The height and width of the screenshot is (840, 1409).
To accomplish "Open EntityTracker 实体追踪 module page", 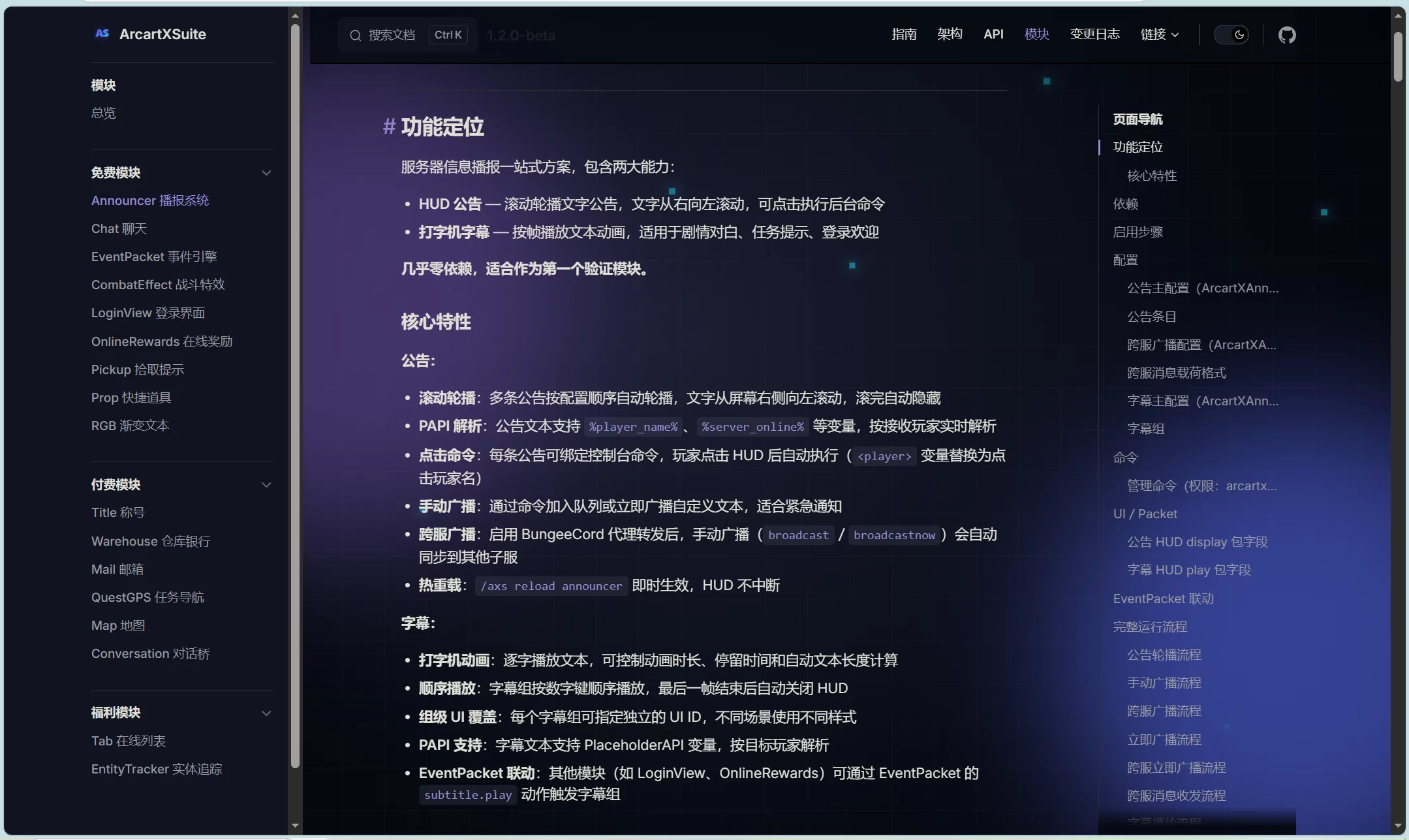I will (x=157, y=769).
